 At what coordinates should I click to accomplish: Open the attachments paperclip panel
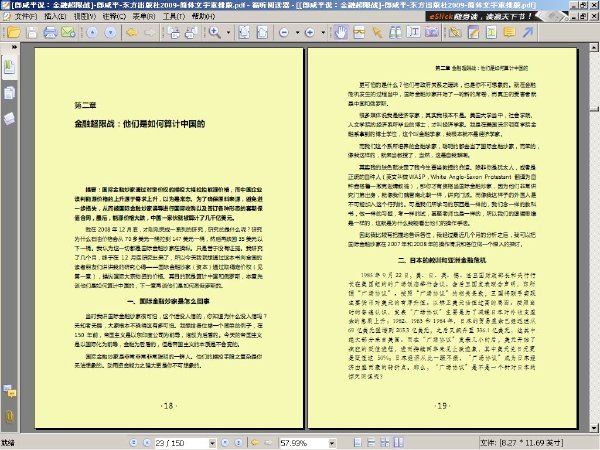pyautogui.click(x=9, y=416)
